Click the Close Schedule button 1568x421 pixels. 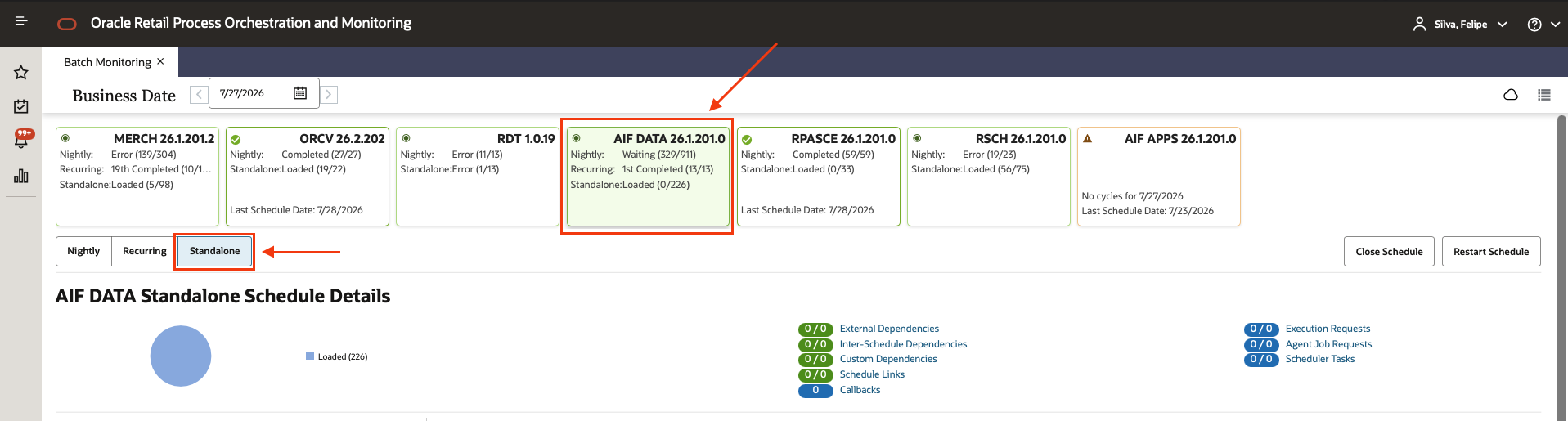point(1389,252)
